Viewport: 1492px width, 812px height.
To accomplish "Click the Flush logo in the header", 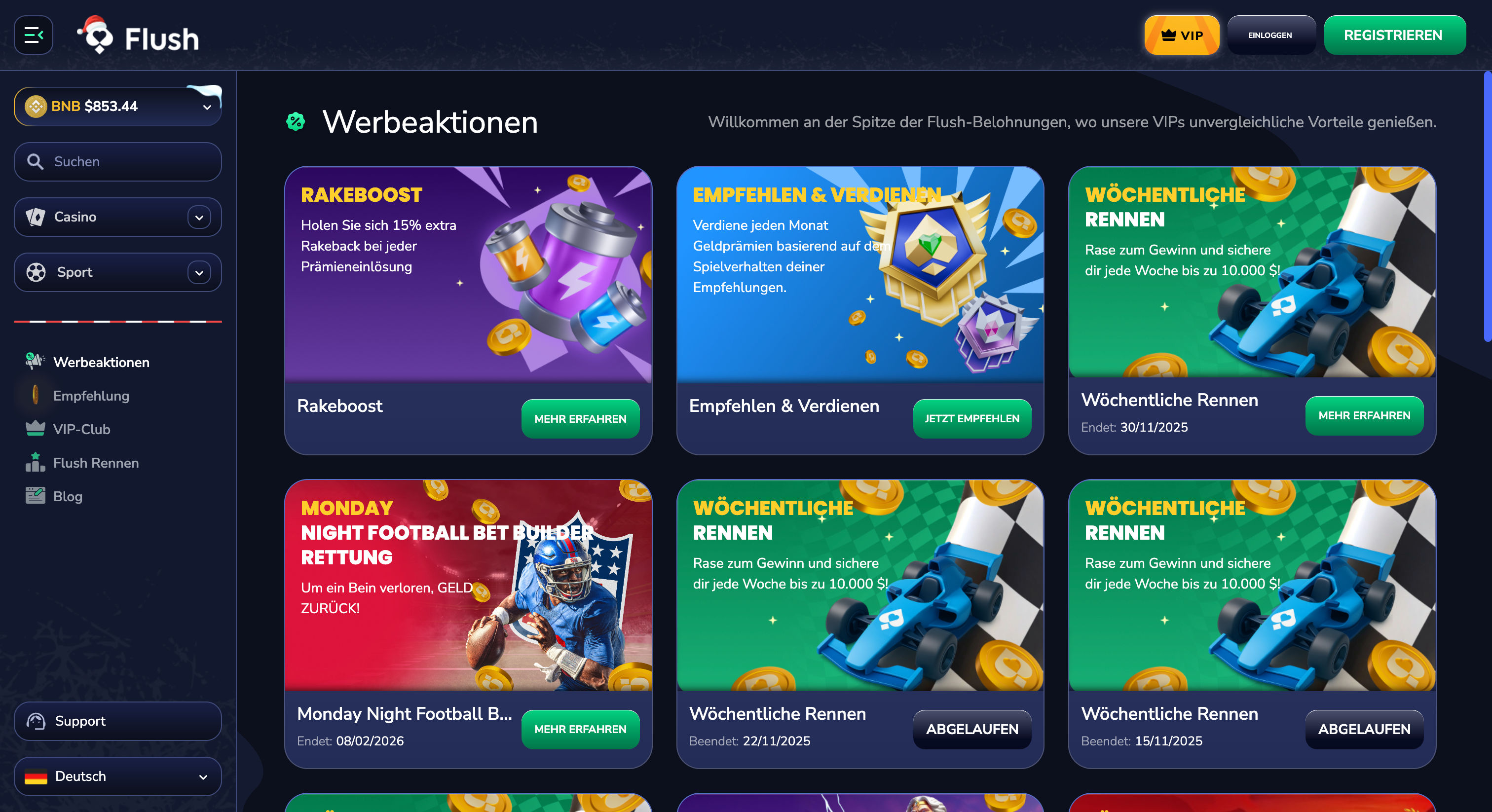I will tap(138, 36).
